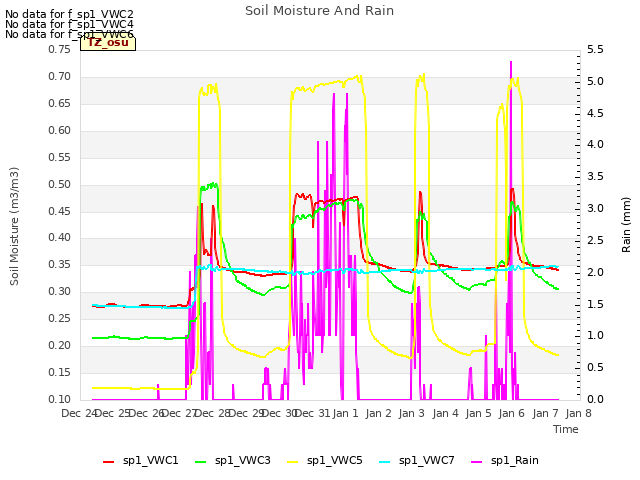Click the 0.70 left axis tick label
The image size is (640, 480).
60,76
